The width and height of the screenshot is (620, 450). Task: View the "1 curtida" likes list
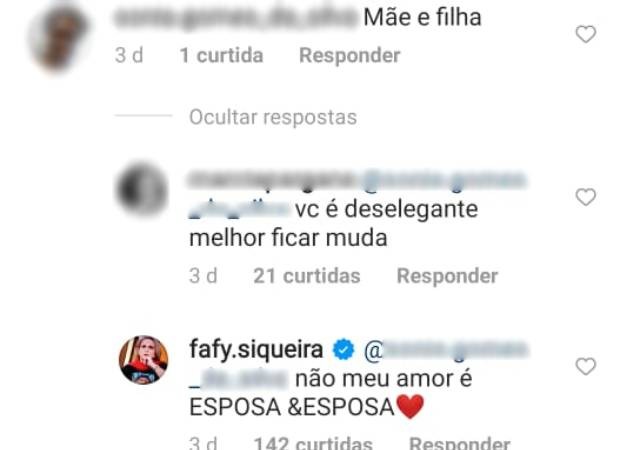pos(221,55)
